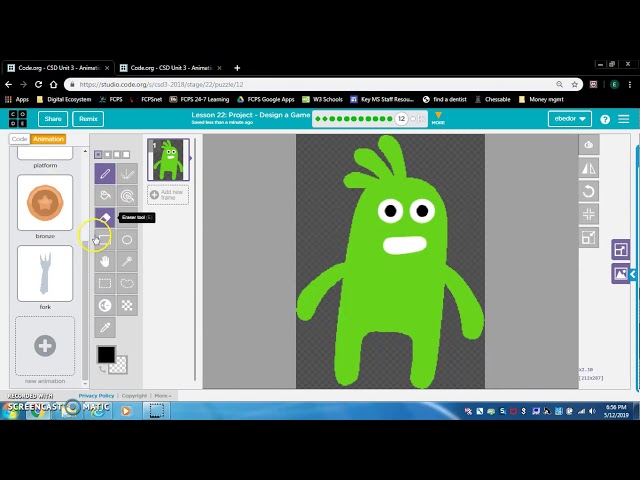
Task: Select the Vertical Mirror pen tool
Action: 127,174
